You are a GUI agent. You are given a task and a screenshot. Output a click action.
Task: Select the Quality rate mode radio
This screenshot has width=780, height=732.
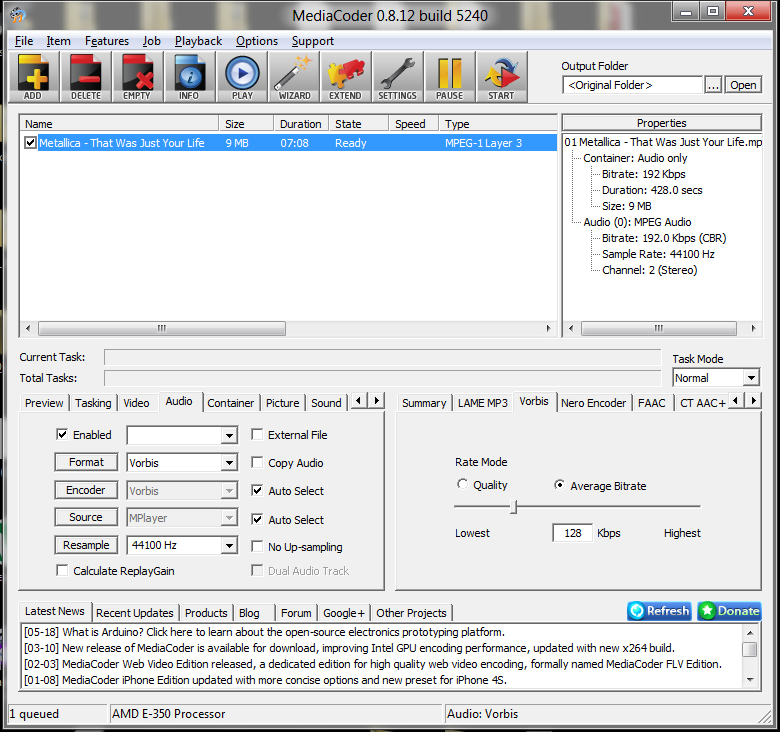(463, 484)
